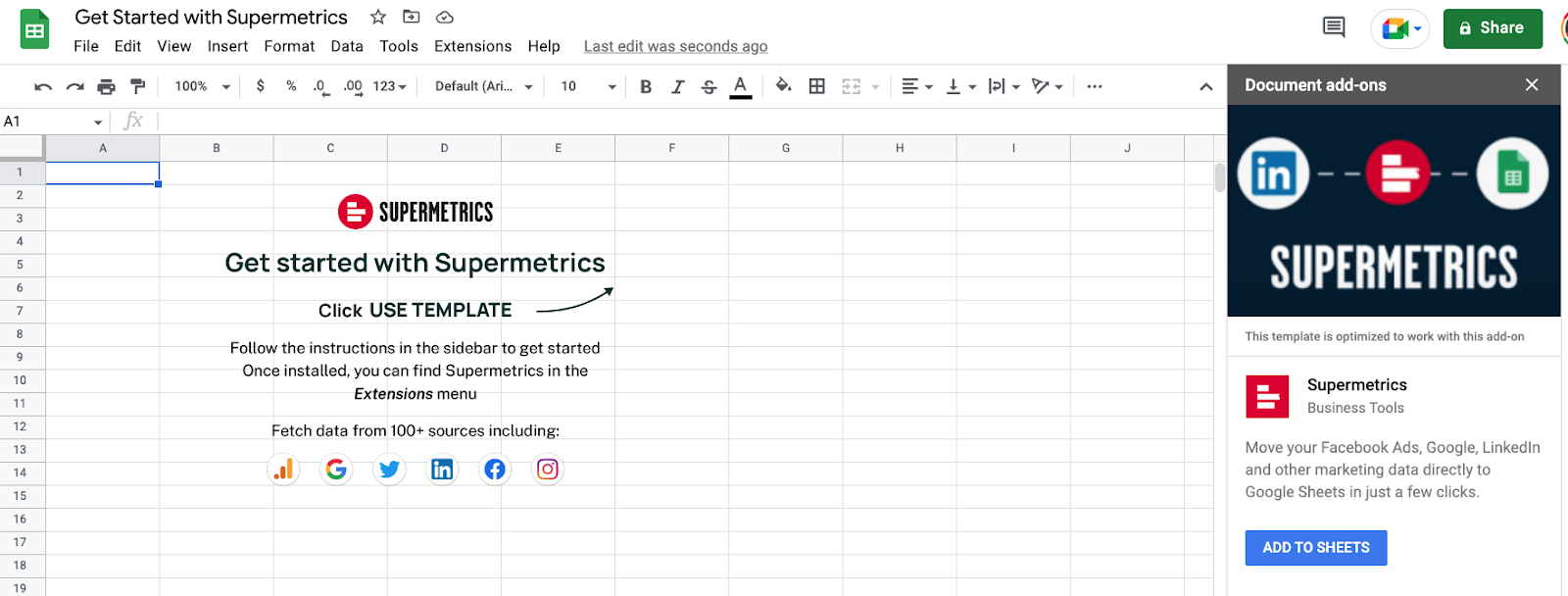The image size is (1568, 596).
Task: Open the File menu
Action: pos(86,46)
